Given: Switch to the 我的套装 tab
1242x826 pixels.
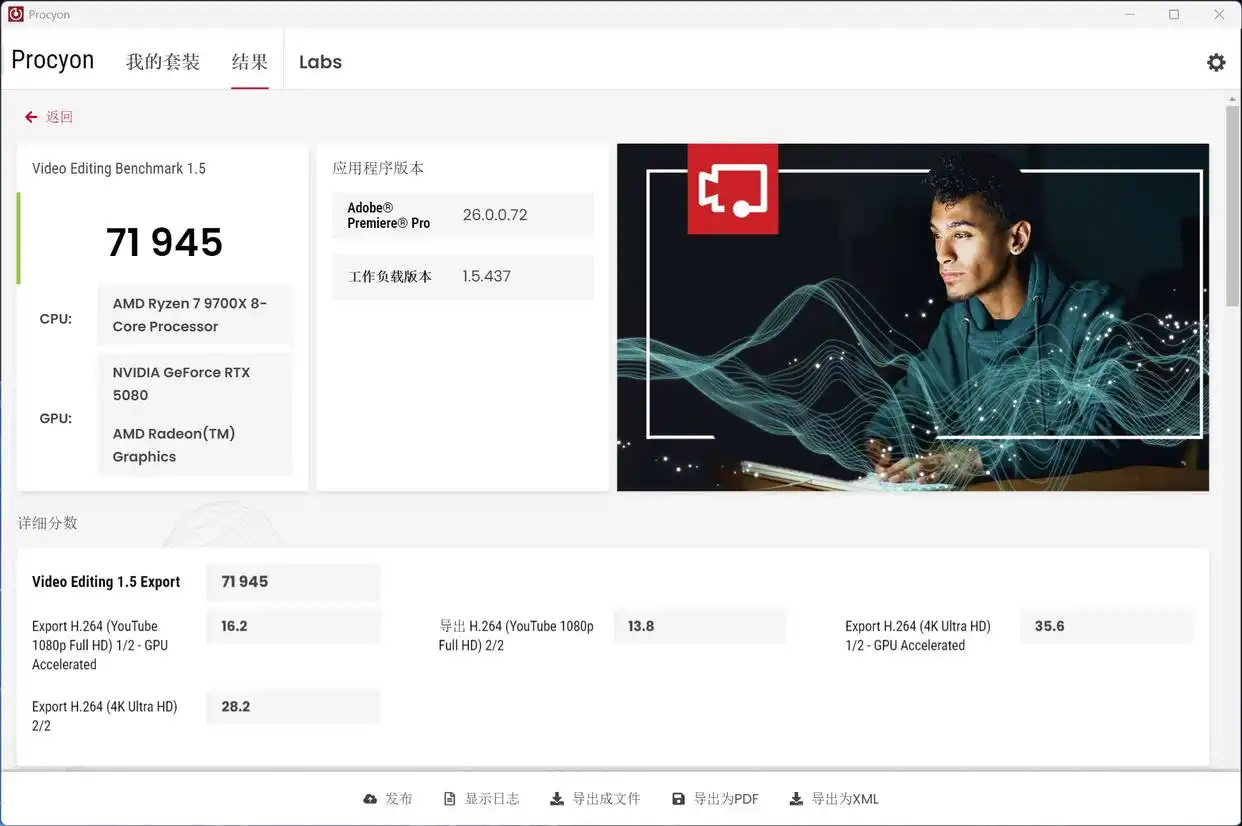Looking at the screenshot, I should [162, 61].
